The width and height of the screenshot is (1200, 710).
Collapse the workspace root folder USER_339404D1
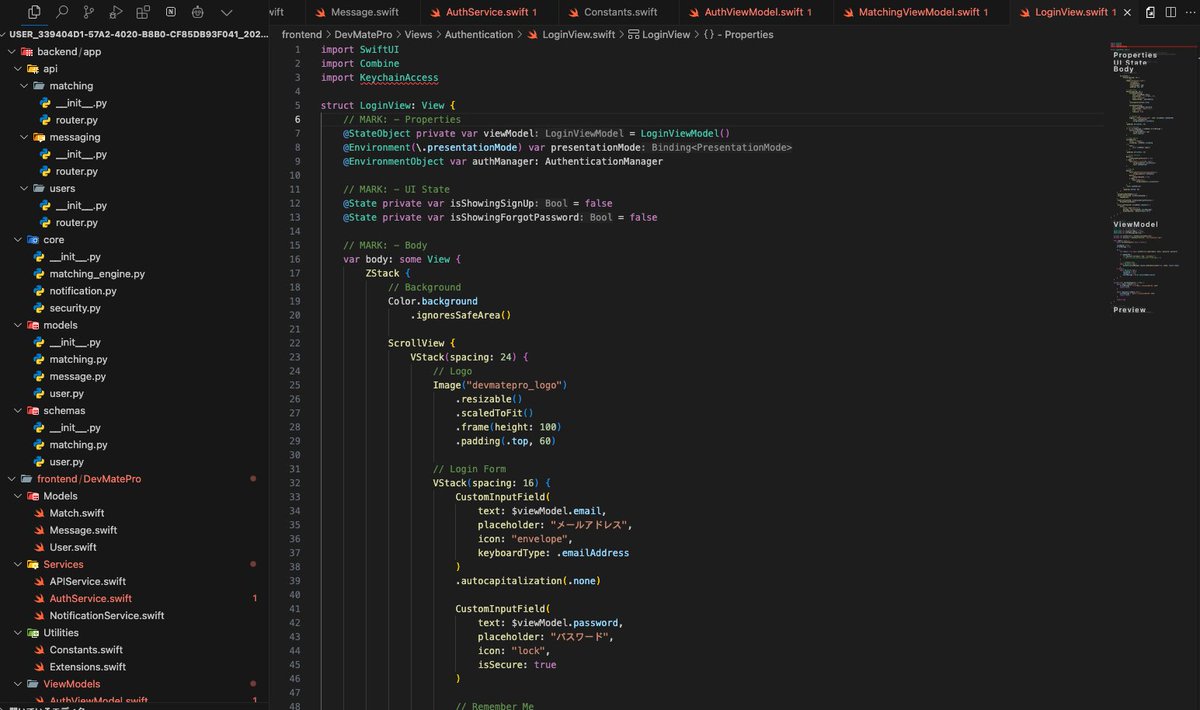click(x=136, y=34)
